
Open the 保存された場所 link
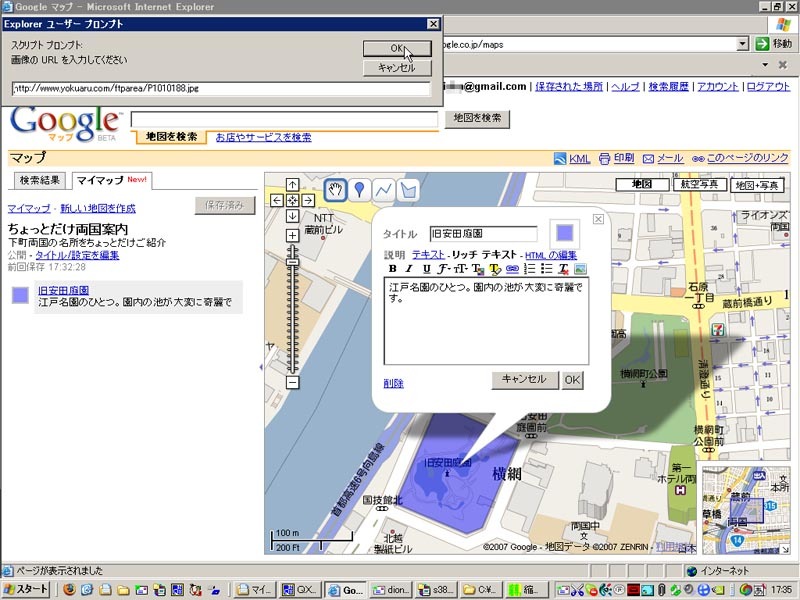[569, 86]
